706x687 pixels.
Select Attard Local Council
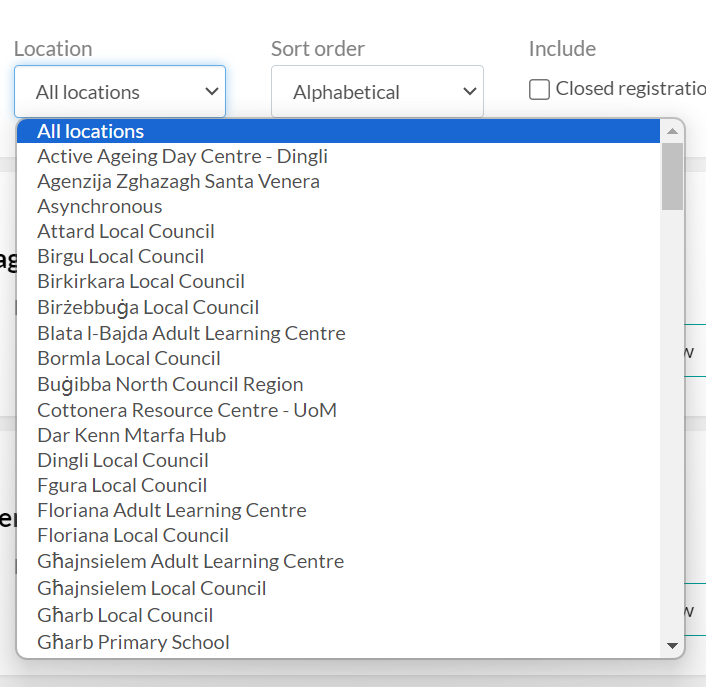click(126, 231)
